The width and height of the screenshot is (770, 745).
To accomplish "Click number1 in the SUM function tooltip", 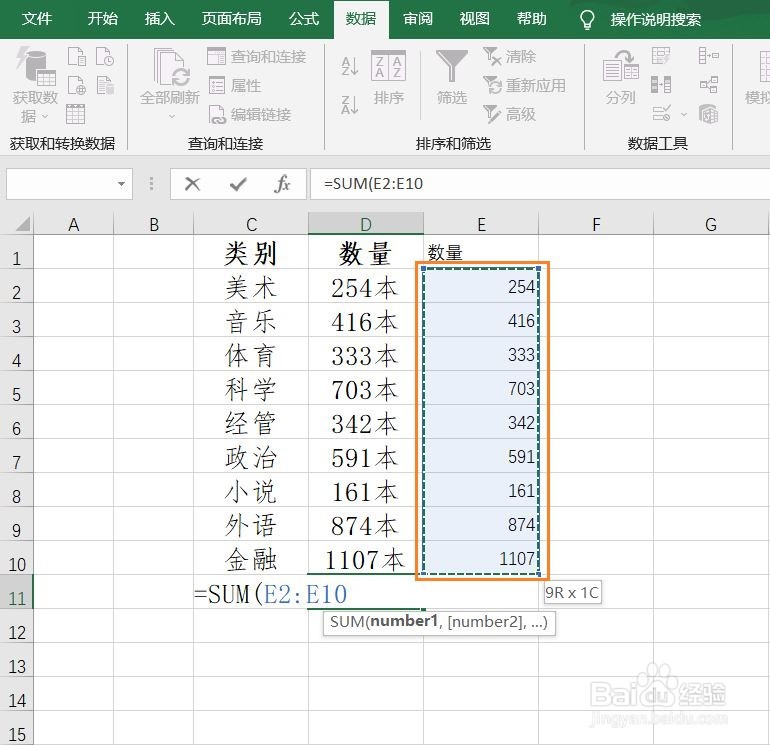I will [x=404, y=622].
